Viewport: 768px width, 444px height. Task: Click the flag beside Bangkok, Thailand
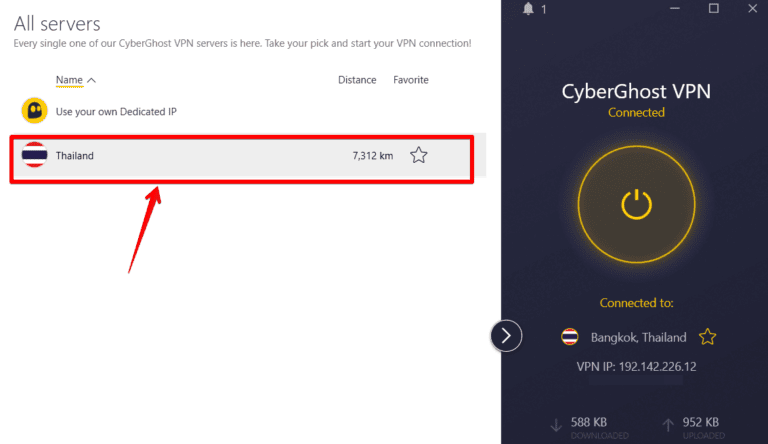coord(570,337)
